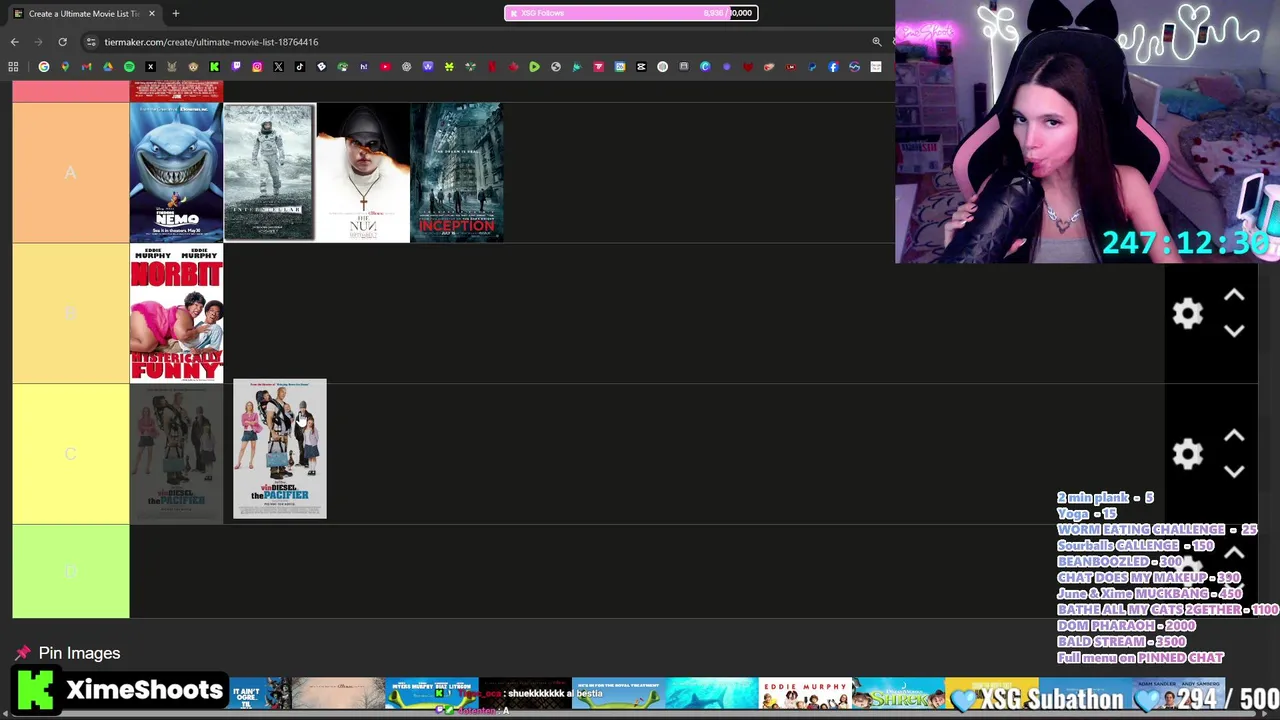Open the Instagram bookmark icon
1280x720 pixels.
(x=257, y=67)
